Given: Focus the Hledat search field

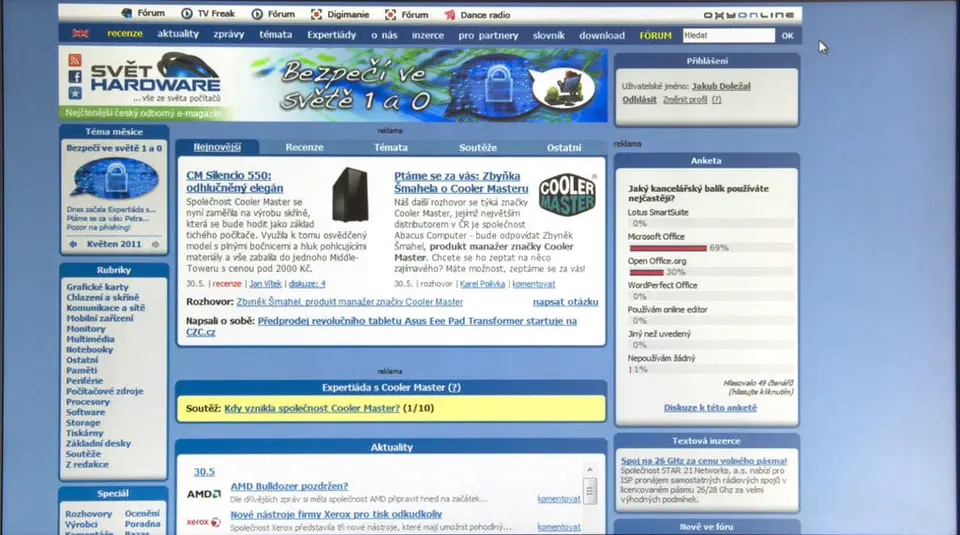Looking at the screenshot, I should (729, 36).
